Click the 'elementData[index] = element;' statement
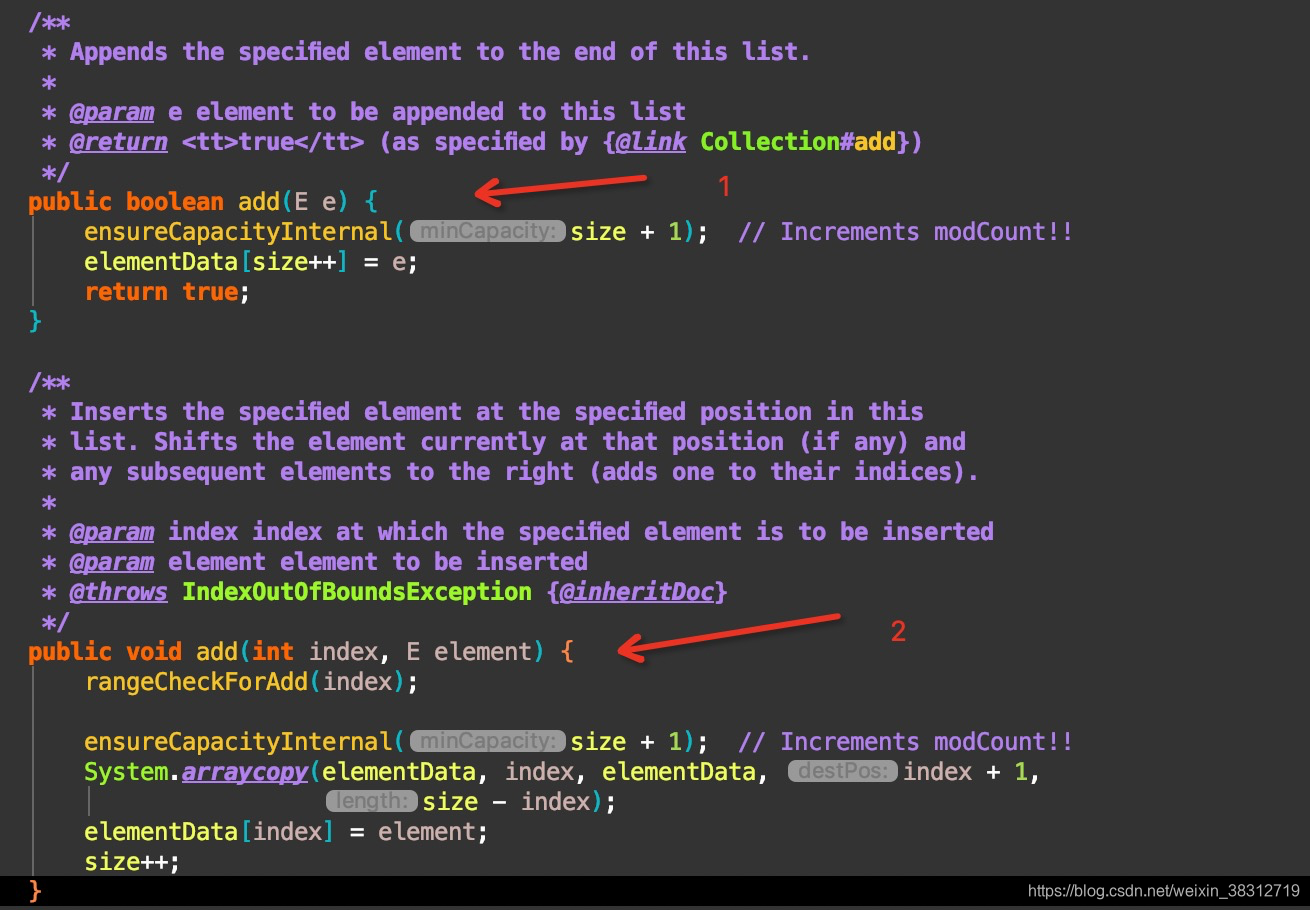1310x910 pixels. (x=285, y=832)
